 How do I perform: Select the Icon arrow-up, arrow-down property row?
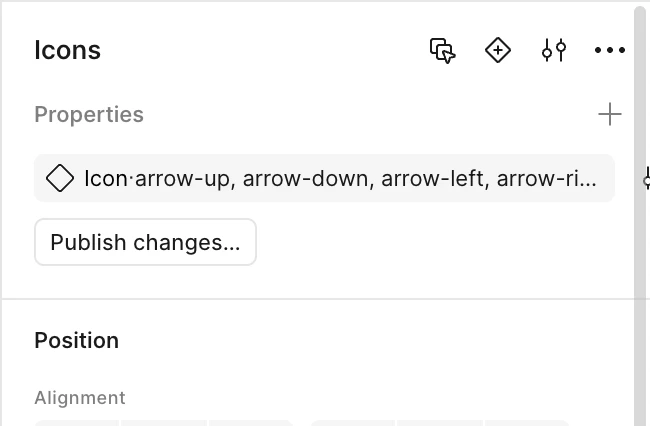(x=324, y=178)
